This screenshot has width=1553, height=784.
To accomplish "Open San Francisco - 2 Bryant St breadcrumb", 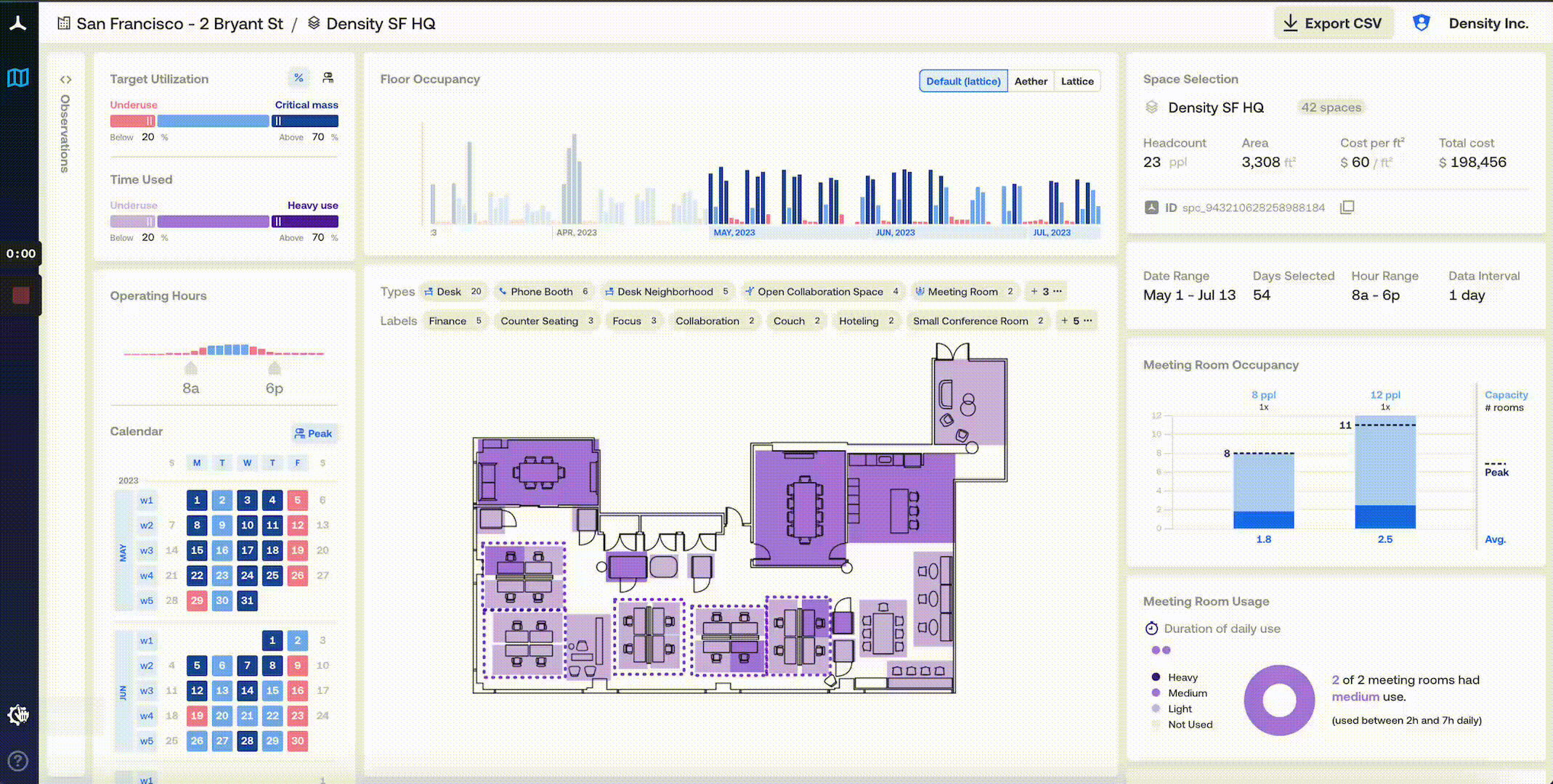I will click(179, 23).
